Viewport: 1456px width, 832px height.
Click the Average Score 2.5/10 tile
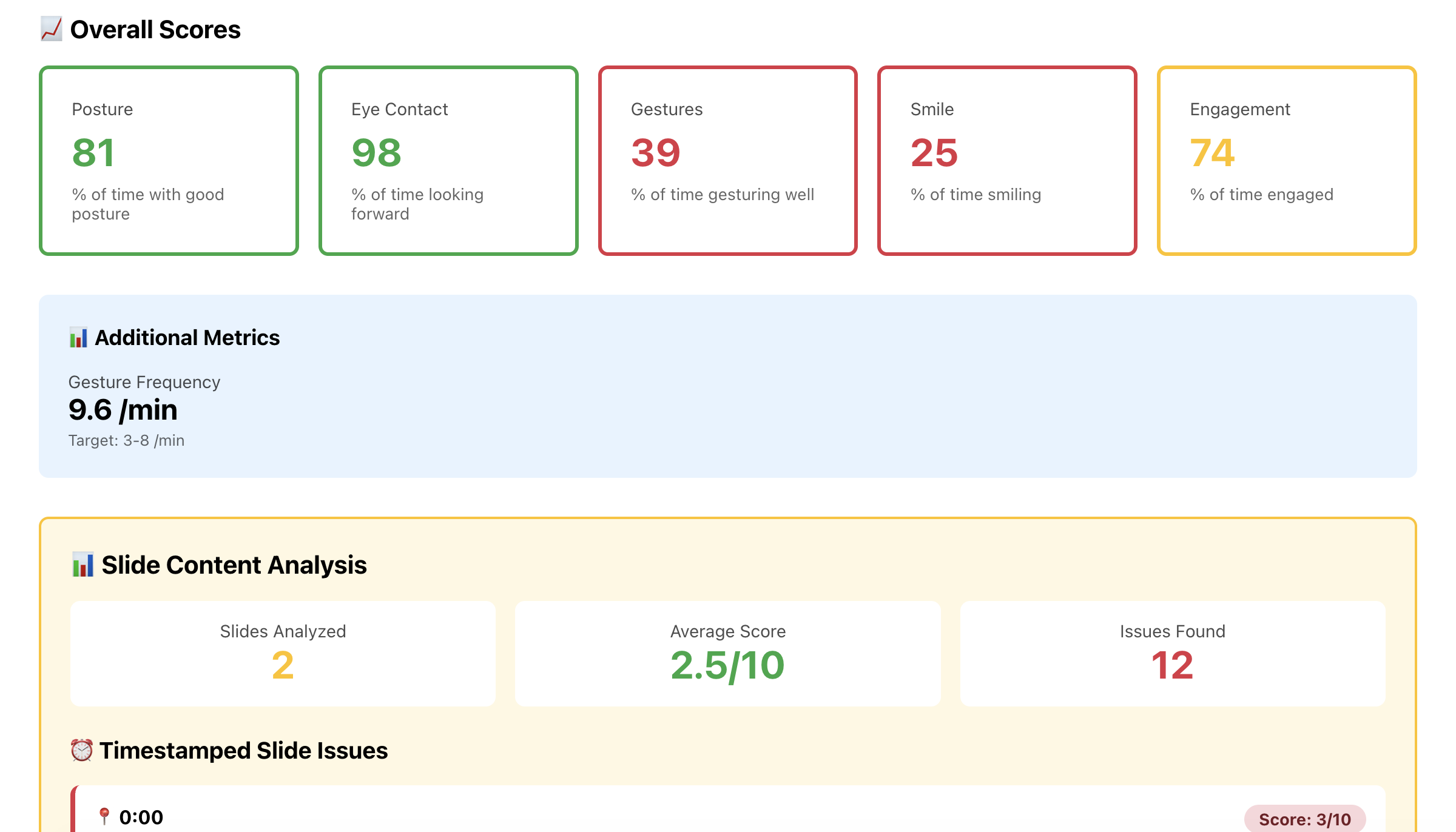[x=727, y=653]
